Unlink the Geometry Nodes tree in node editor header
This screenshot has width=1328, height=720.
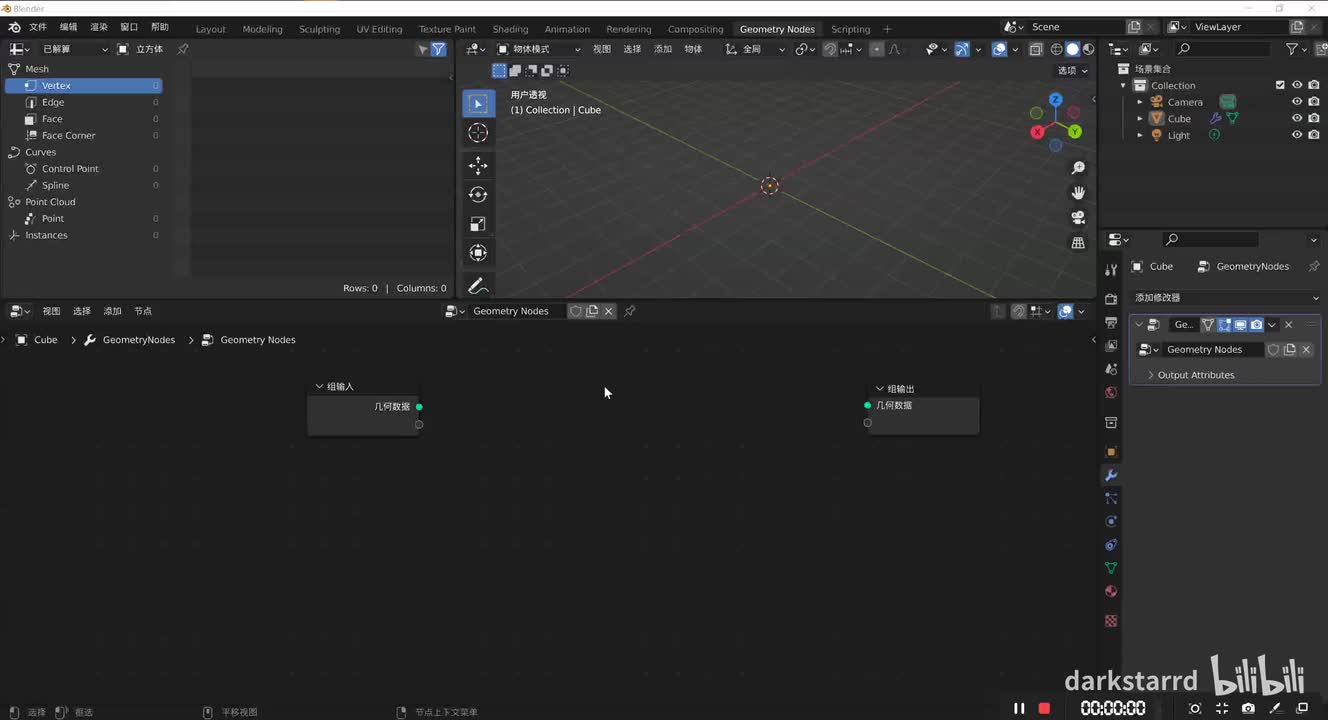point(608,311)
